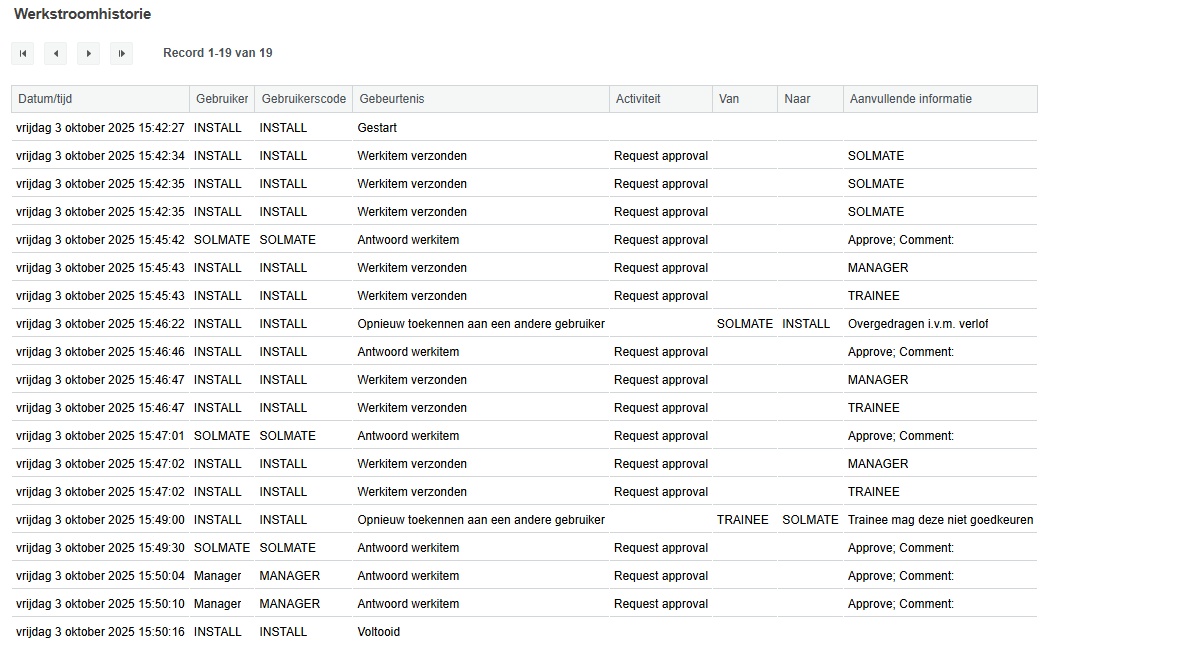Click the Aanvullende informatie column header
Viewport: 1183px width, 656px height.
click(x=910, y=99)
